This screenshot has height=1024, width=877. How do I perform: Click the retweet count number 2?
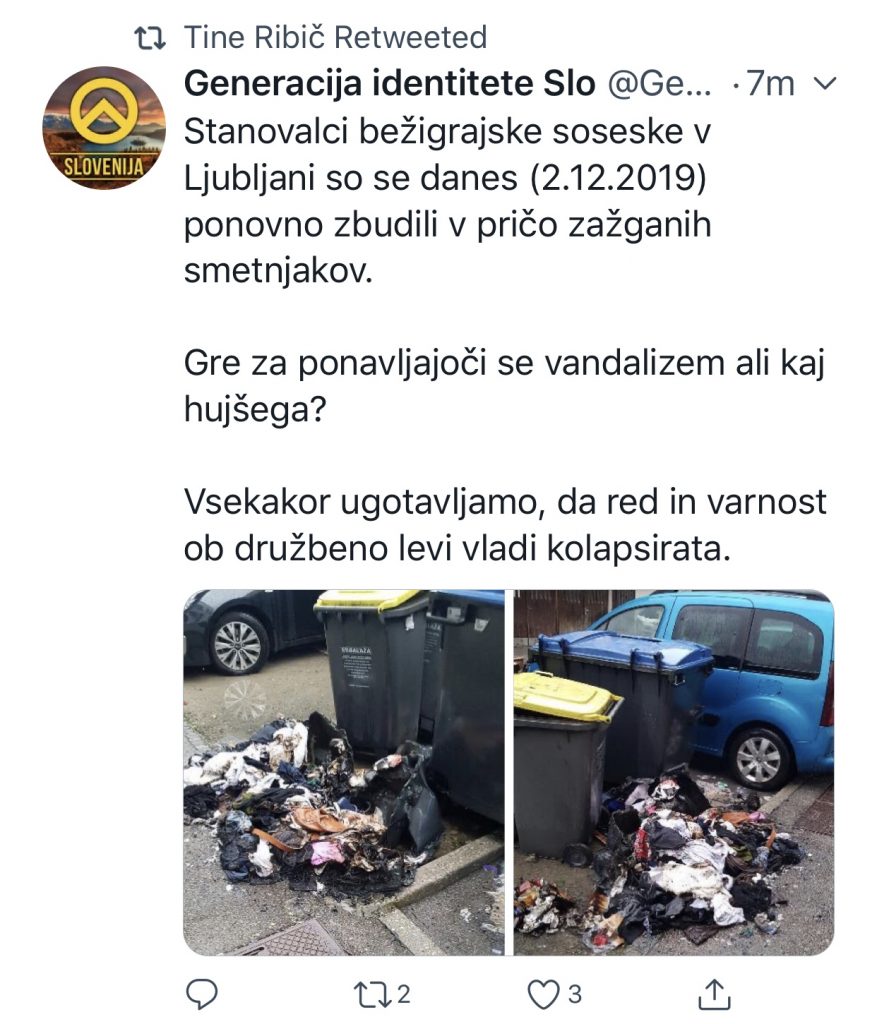[404, 995]
